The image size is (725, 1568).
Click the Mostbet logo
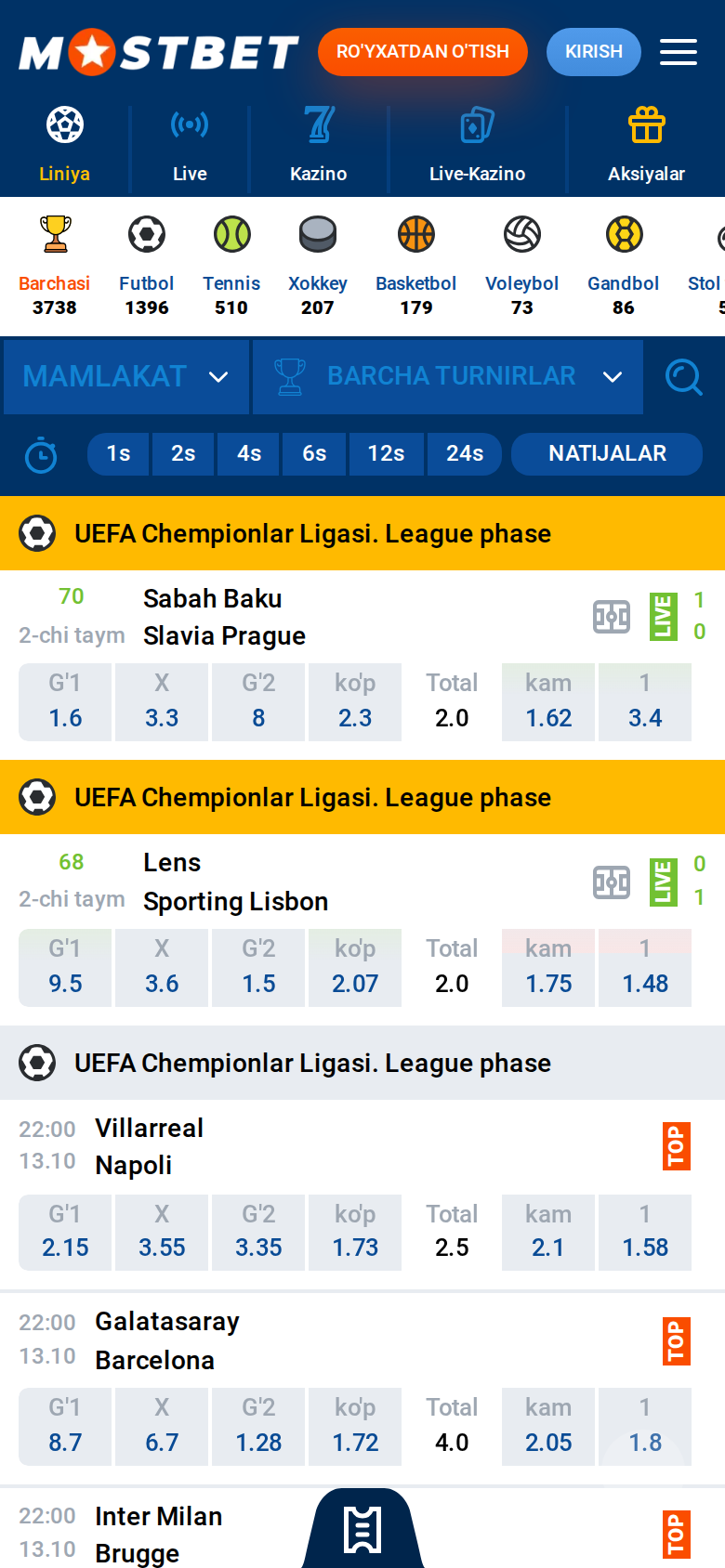(159, 52)
